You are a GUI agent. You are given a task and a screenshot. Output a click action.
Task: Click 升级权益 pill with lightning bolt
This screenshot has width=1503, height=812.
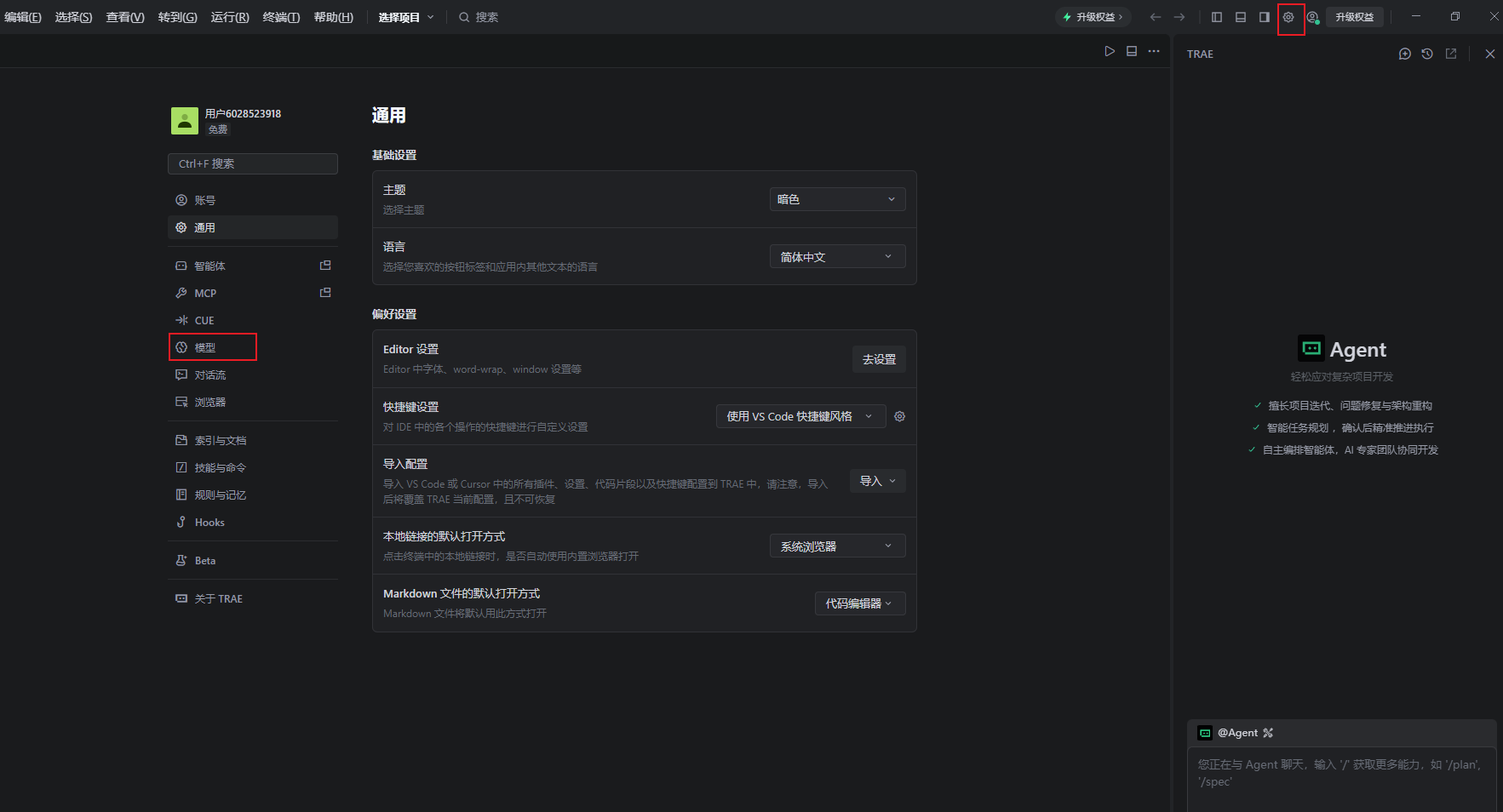(x=1093, y=17)
